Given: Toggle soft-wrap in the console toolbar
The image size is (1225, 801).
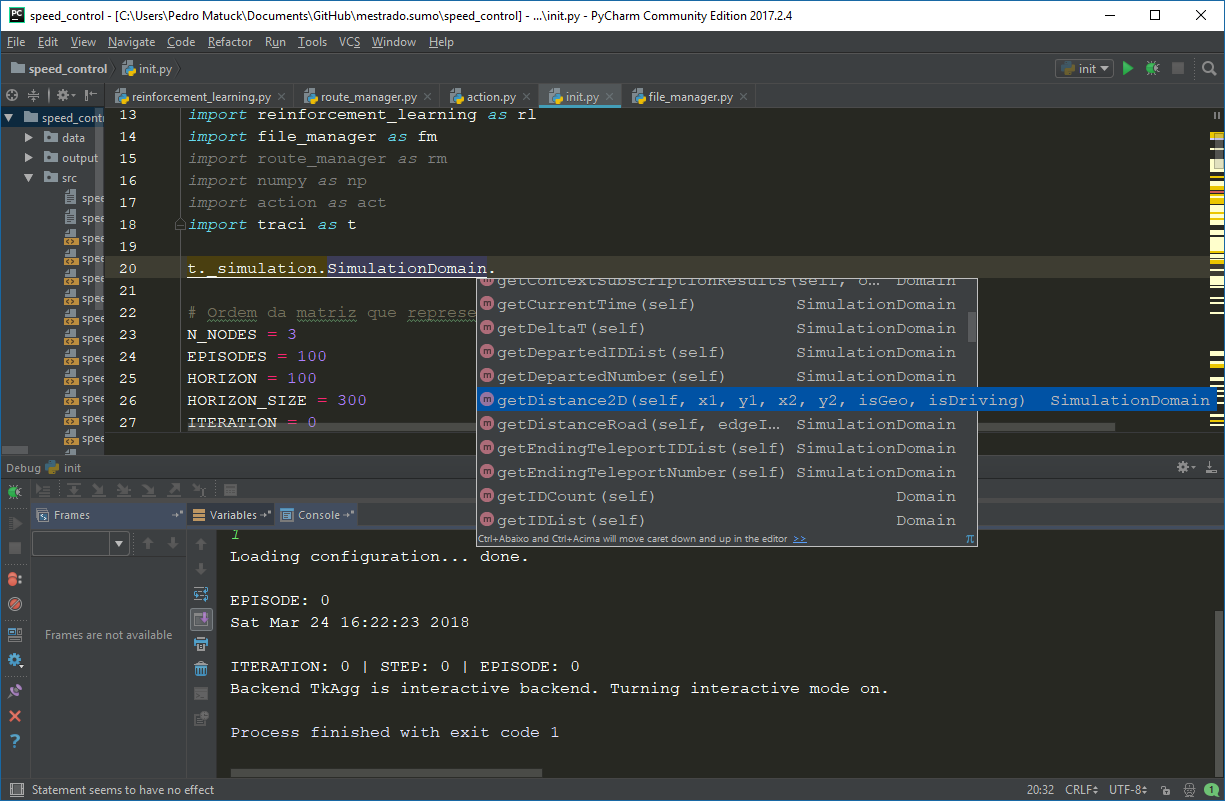Looking at the screenshot, I should click(201, 594).
